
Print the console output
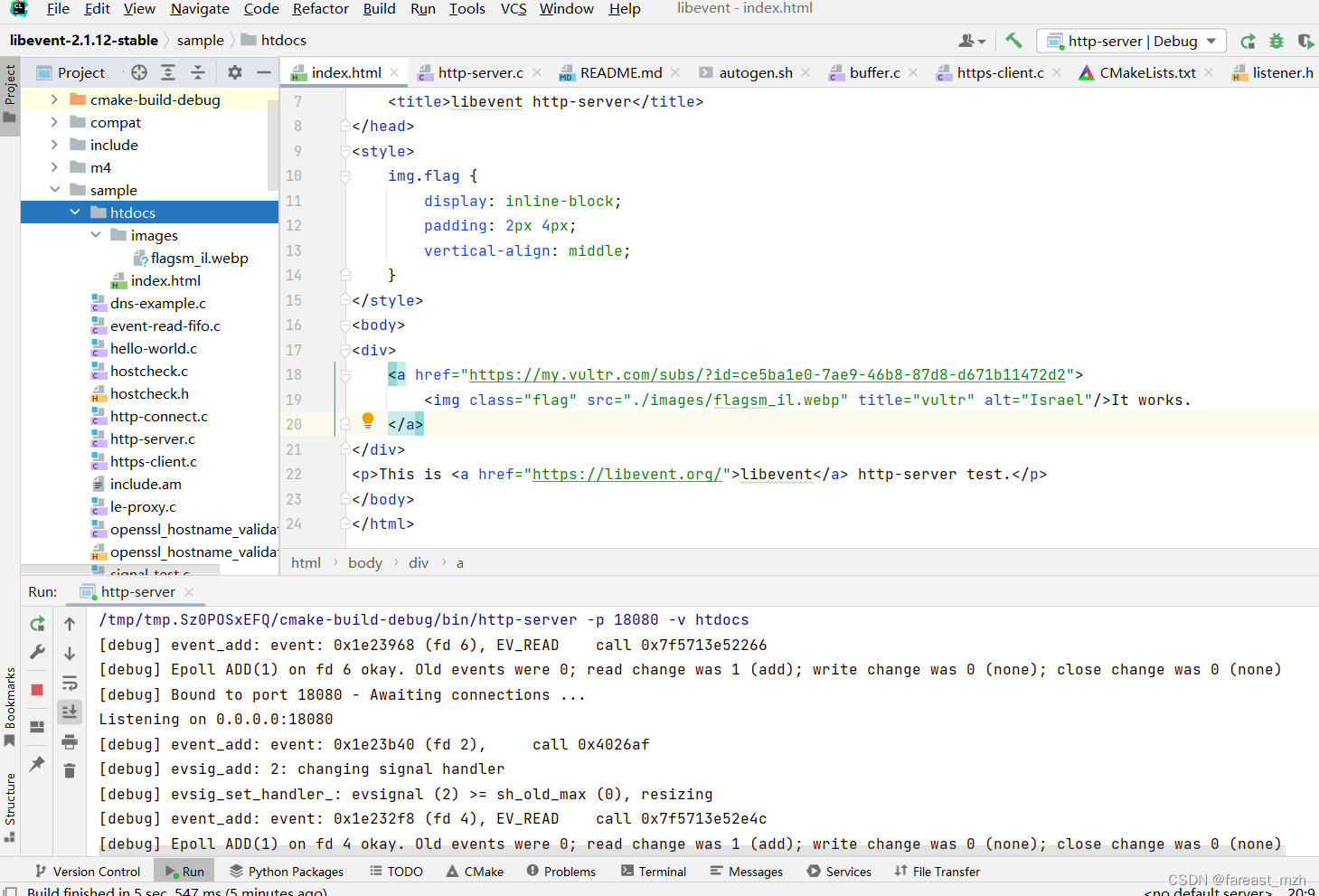pyautogui.click(x=70, y=740)
